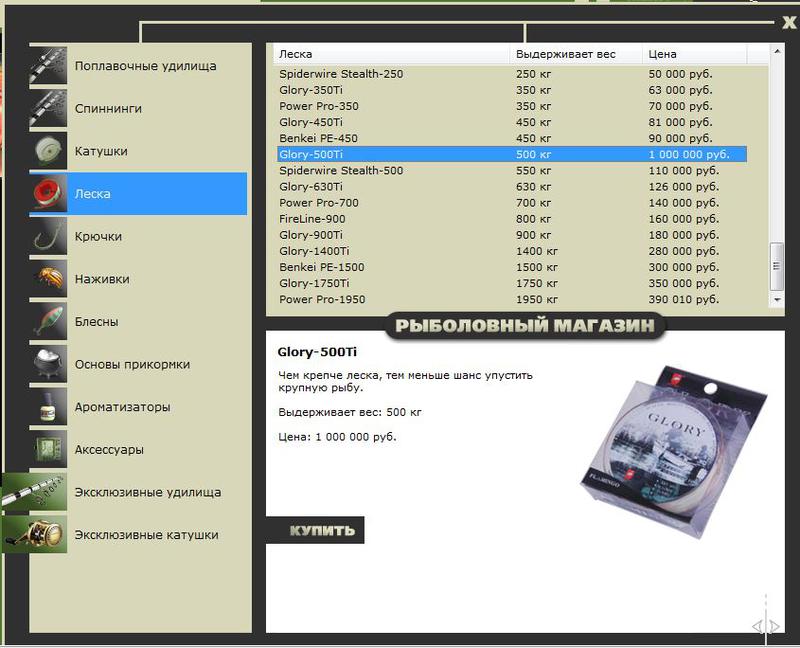Click the beetle bait icon
Viewport: 800px width, 648px height.
pos(48,279)
